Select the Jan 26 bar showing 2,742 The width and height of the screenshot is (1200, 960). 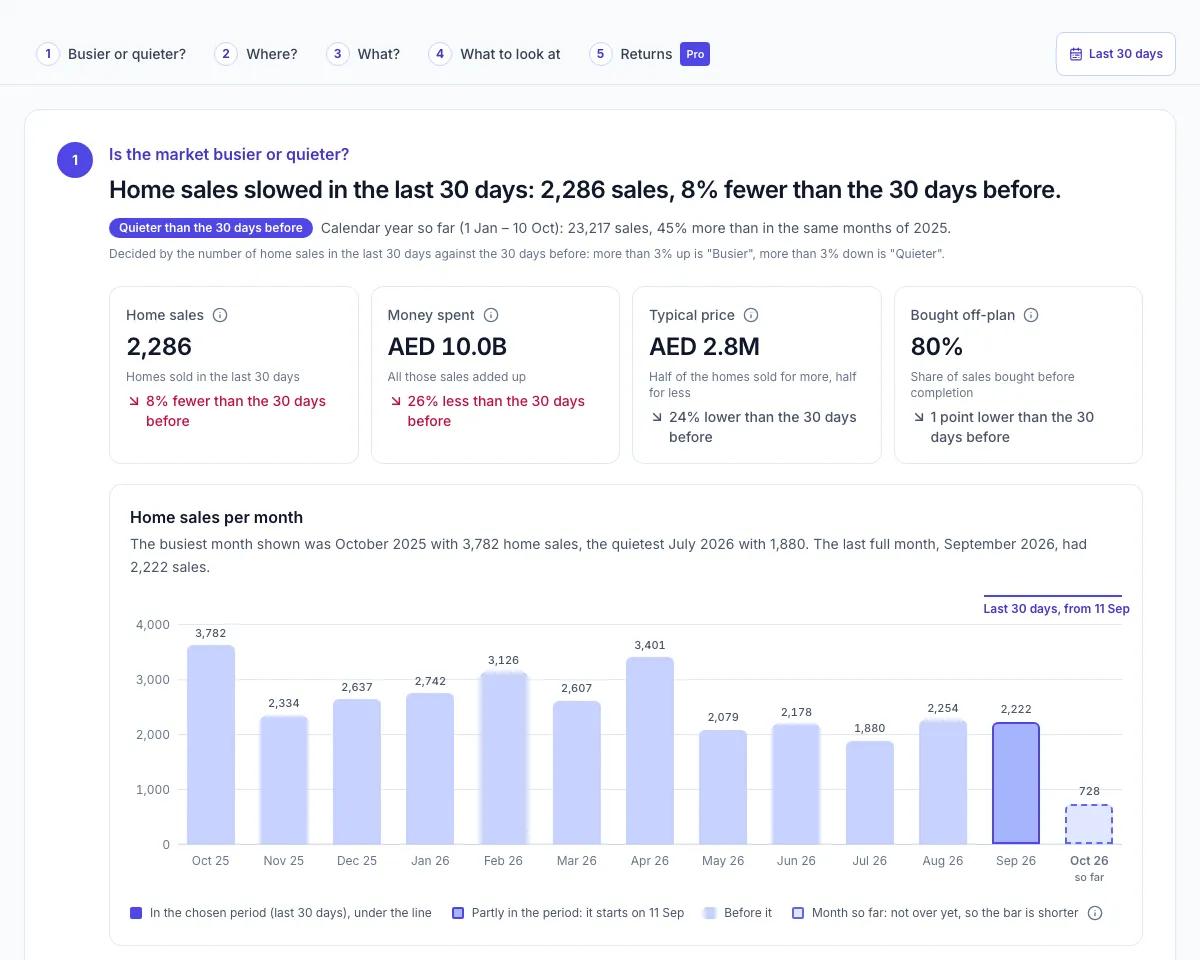pos(430,768)
